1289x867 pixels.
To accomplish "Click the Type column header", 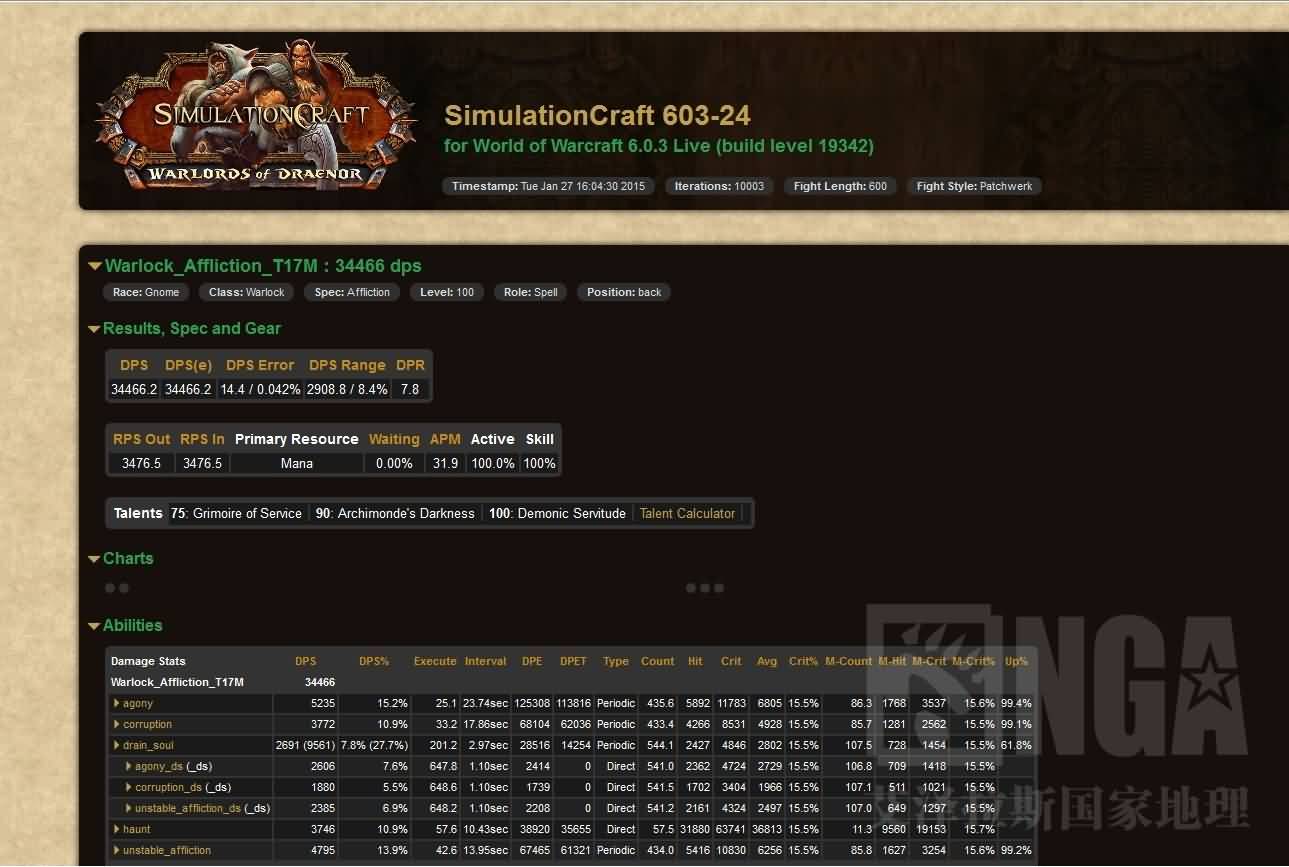I will (616, 661).
